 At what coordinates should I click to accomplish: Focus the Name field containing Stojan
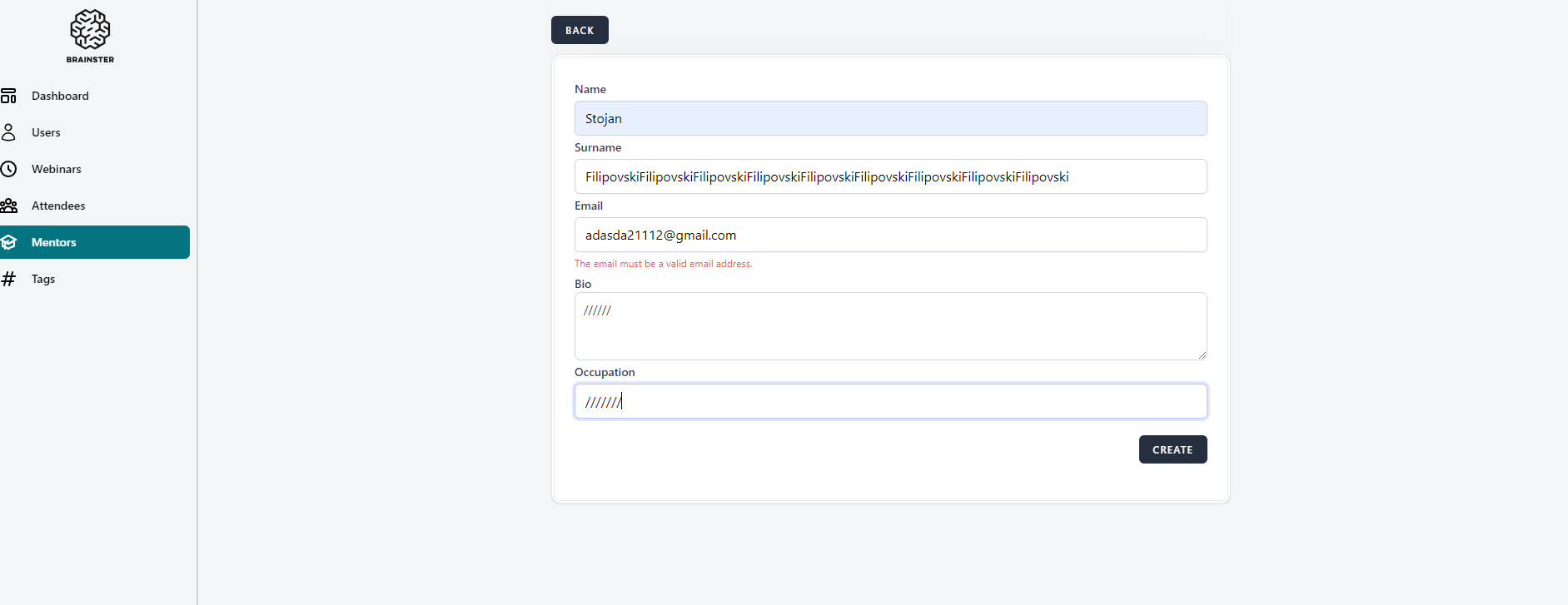point(890,118)
